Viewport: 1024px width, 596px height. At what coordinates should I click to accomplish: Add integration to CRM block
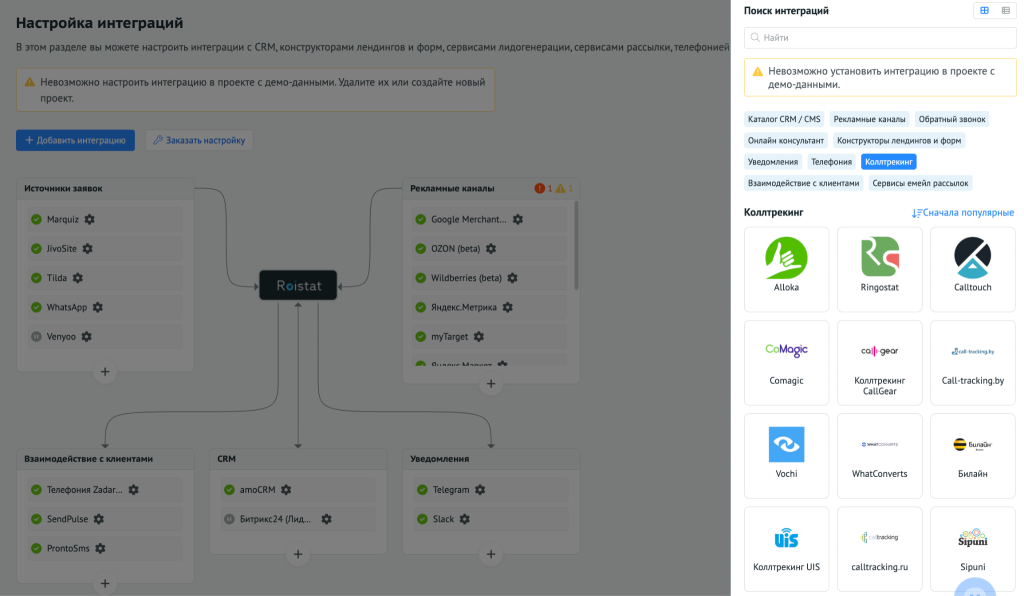298,554
